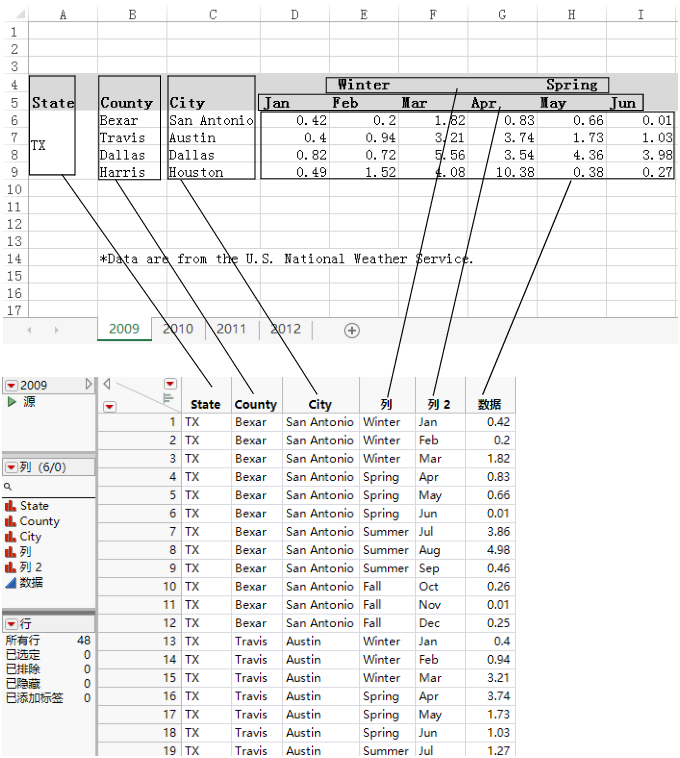
Task: Click the 列 2 column header in data table
Action: coord(439,405)
